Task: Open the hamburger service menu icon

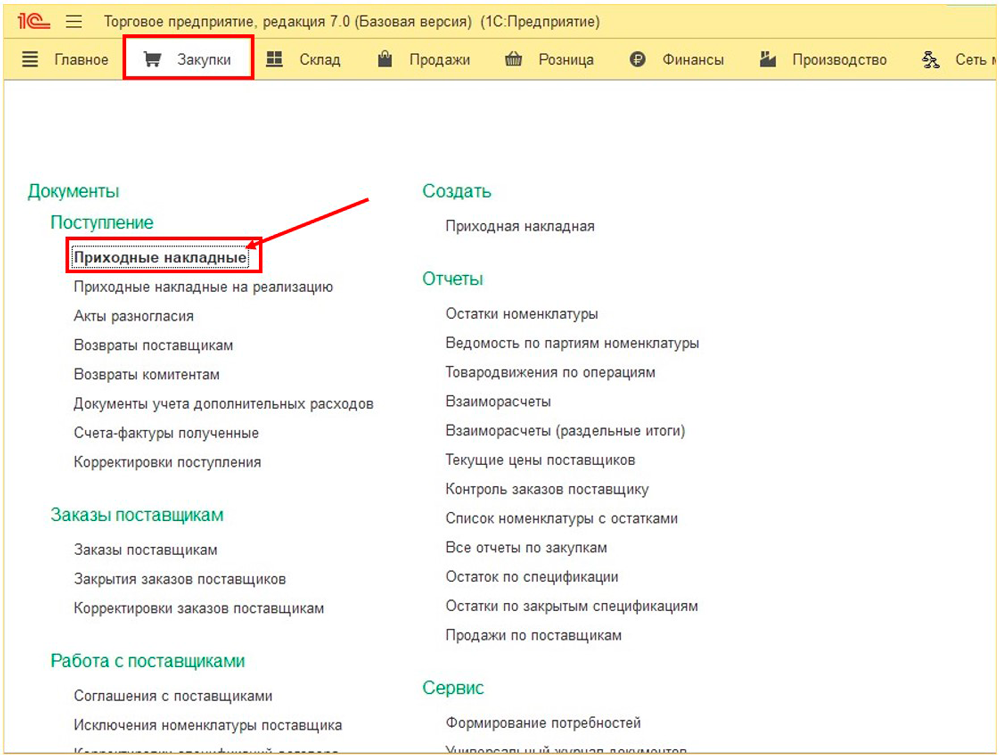Action: click(74, 21)
